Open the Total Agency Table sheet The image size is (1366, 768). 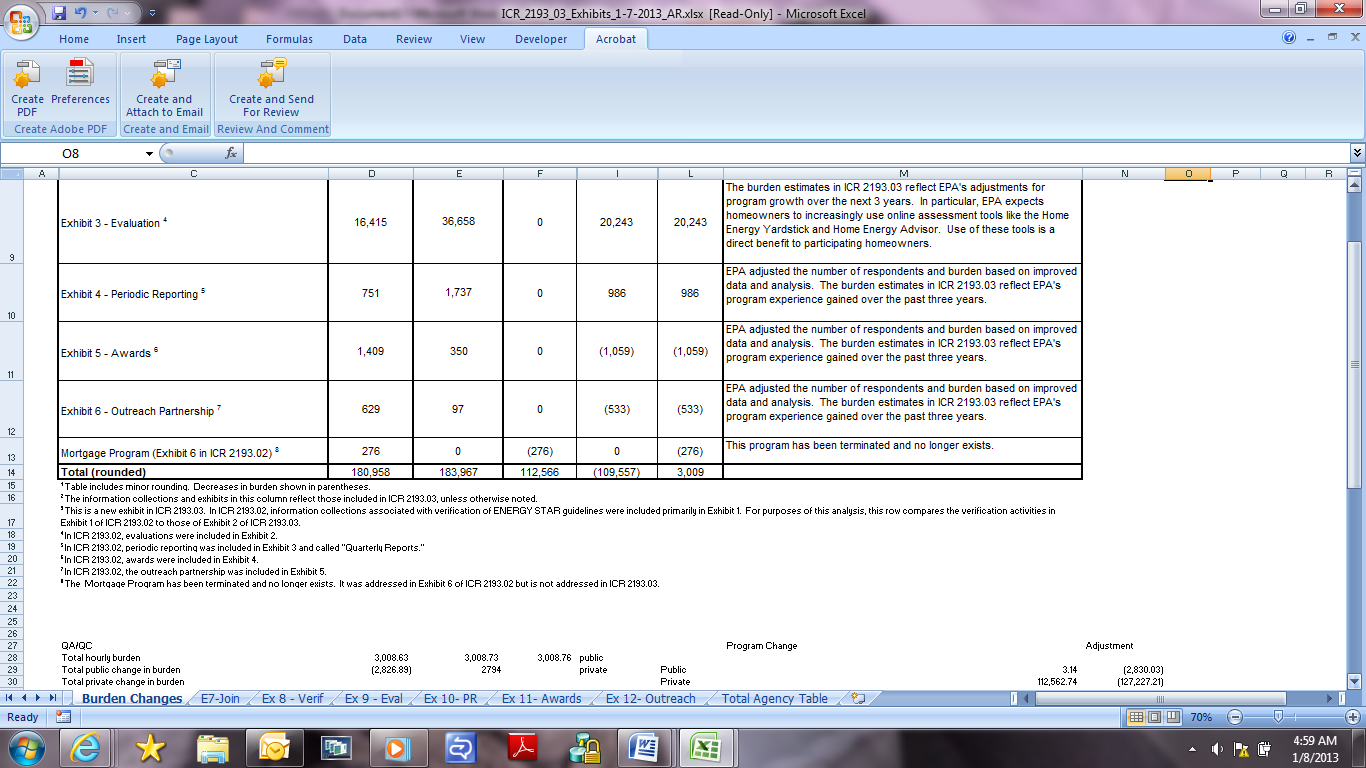[x=775, y=699]
